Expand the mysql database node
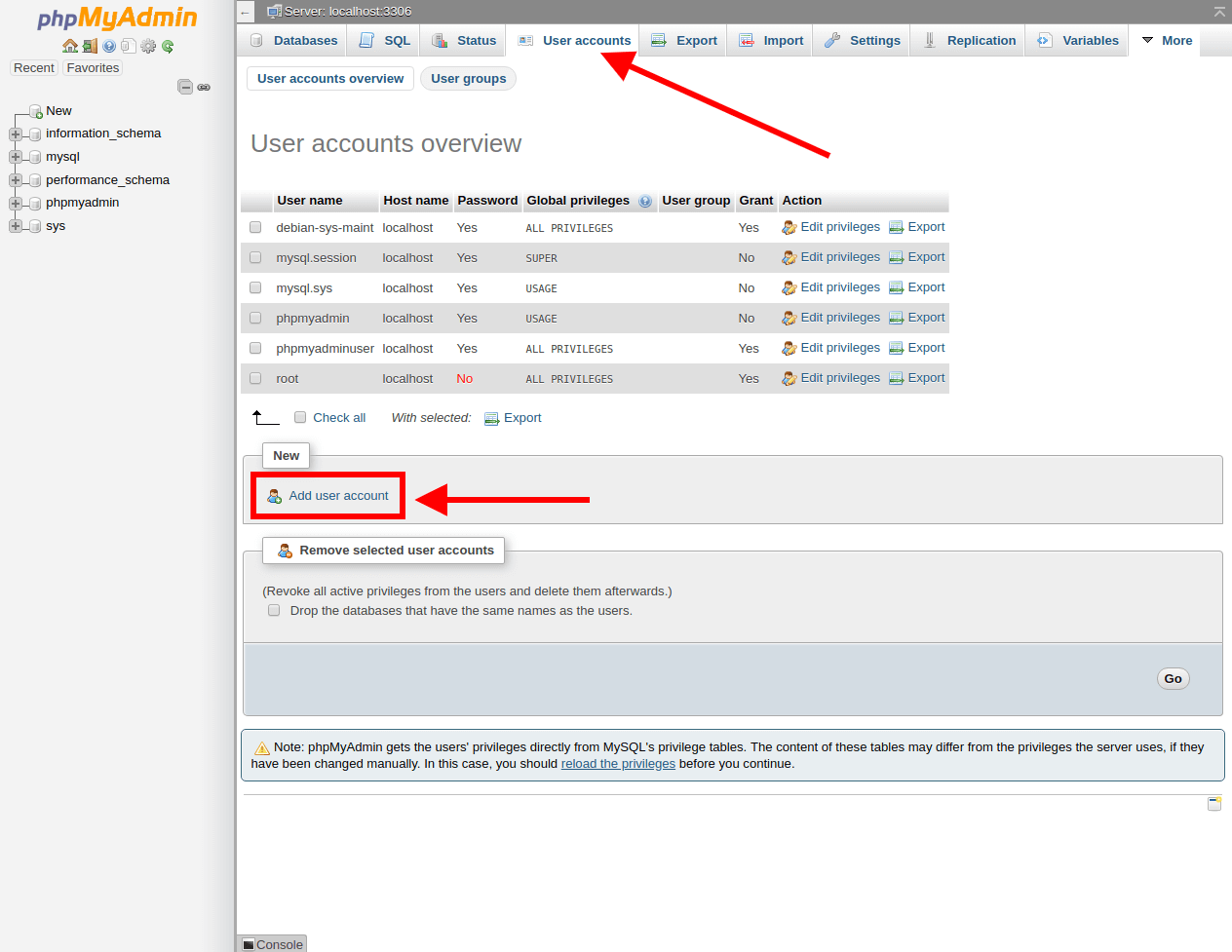 [16, 157]
